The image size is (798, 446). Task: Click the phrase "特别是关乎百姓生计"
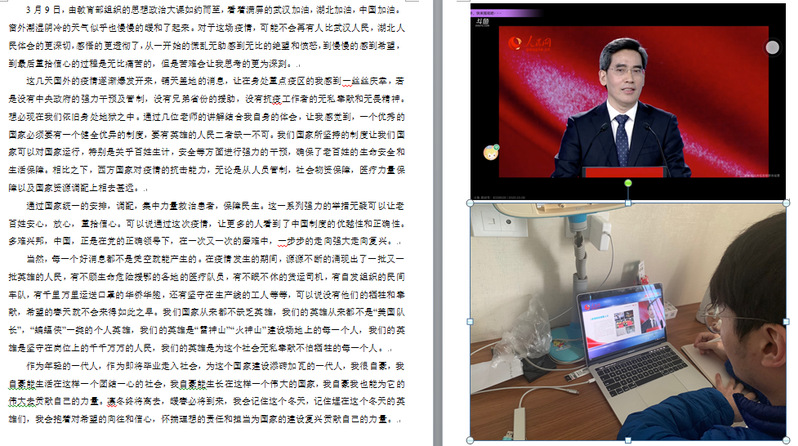(x=129, y=152)
